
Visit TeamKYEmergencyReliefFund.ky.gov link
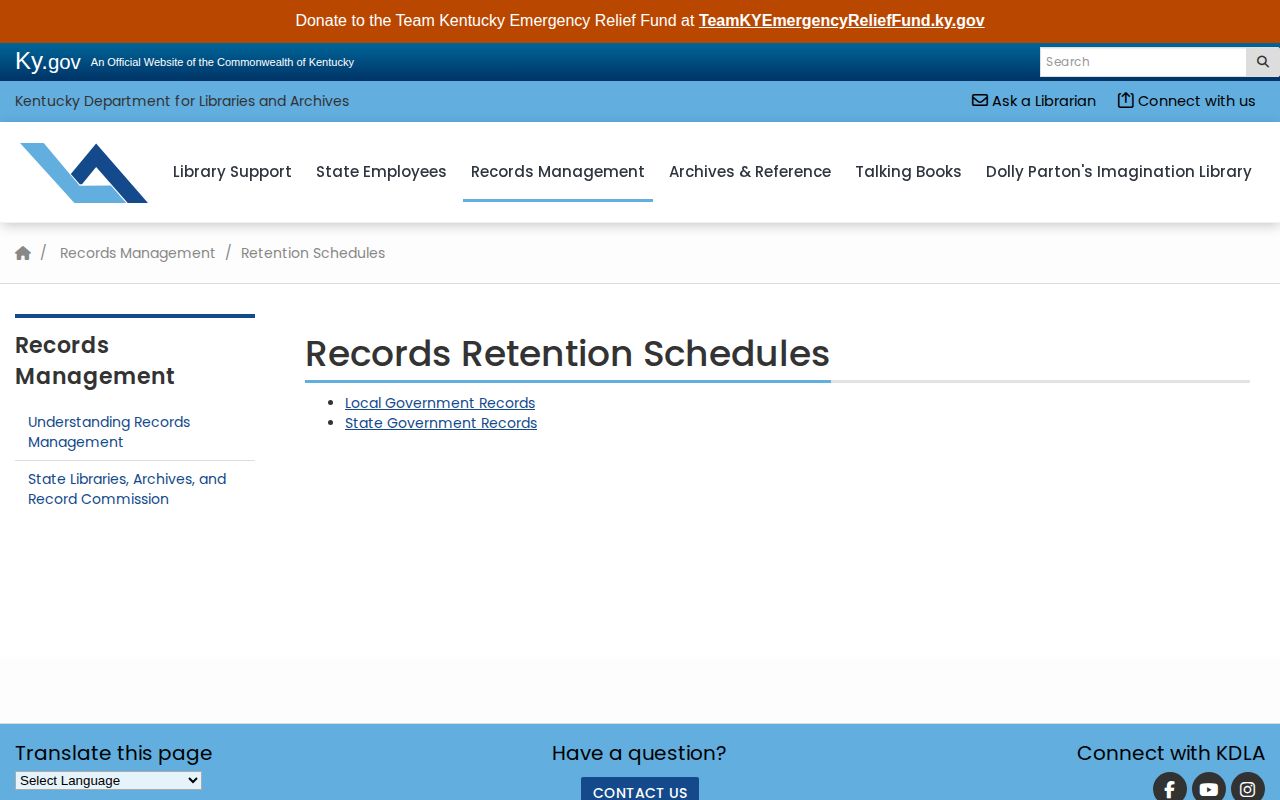tap(842, 21)
